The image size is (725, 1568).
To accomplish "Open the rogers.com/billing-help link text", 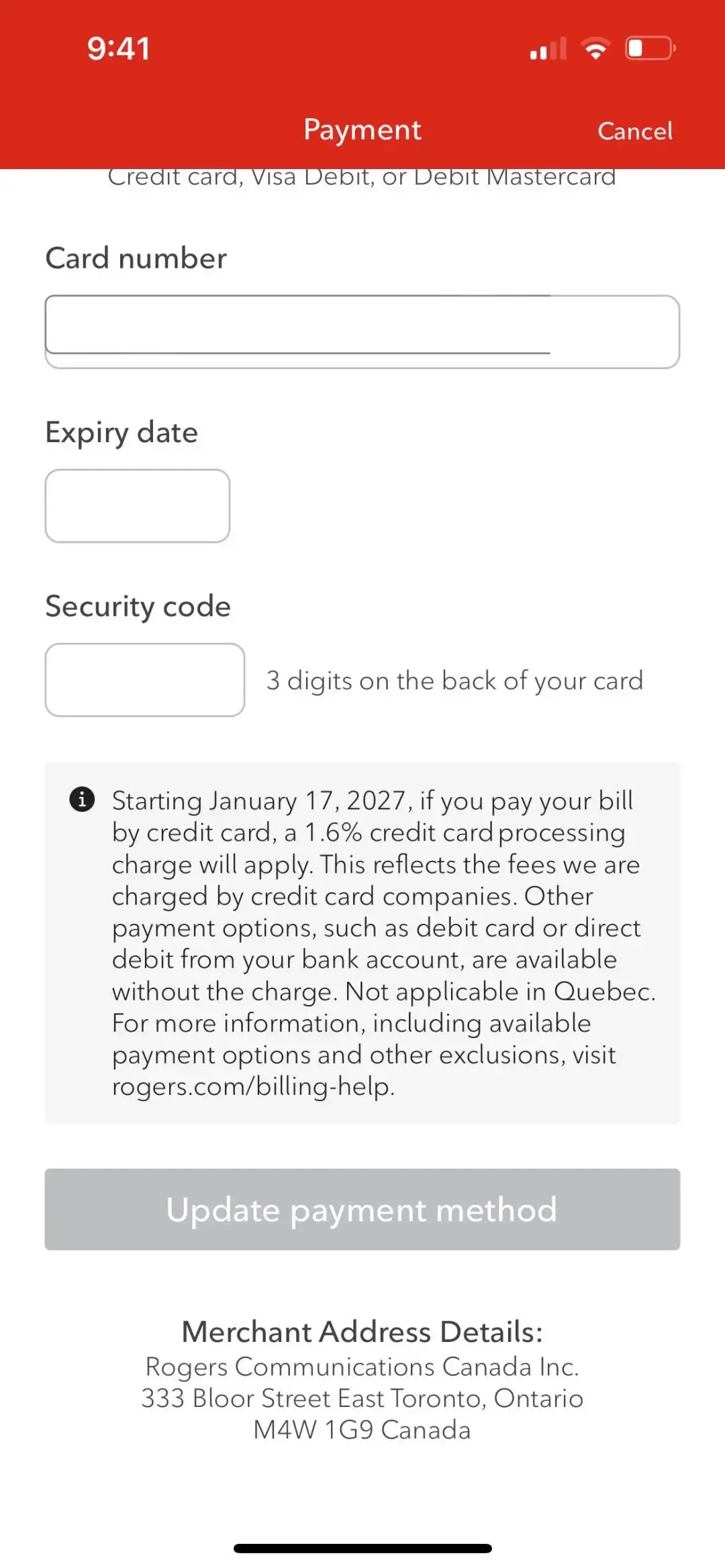I will click(x=253, y=1086).
